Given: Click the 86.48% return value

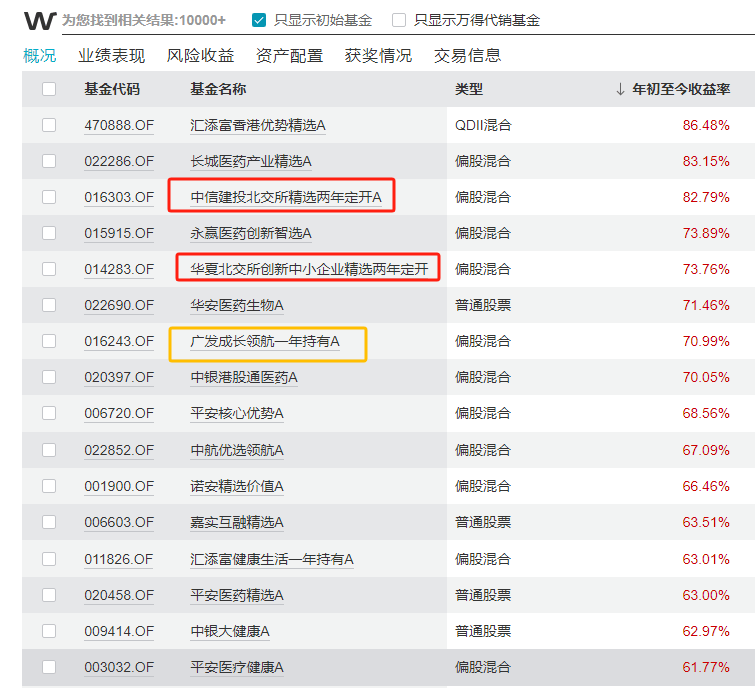Looking at the screenshot, I should tap(706, 125).
